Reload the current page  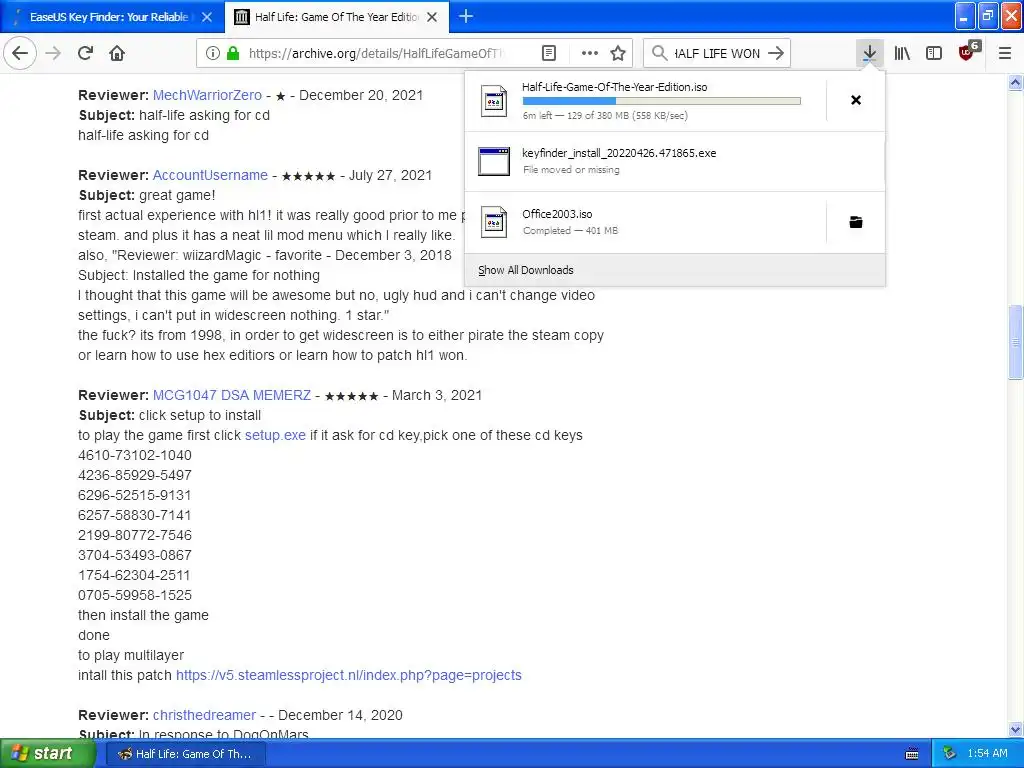tap(86, 54)
